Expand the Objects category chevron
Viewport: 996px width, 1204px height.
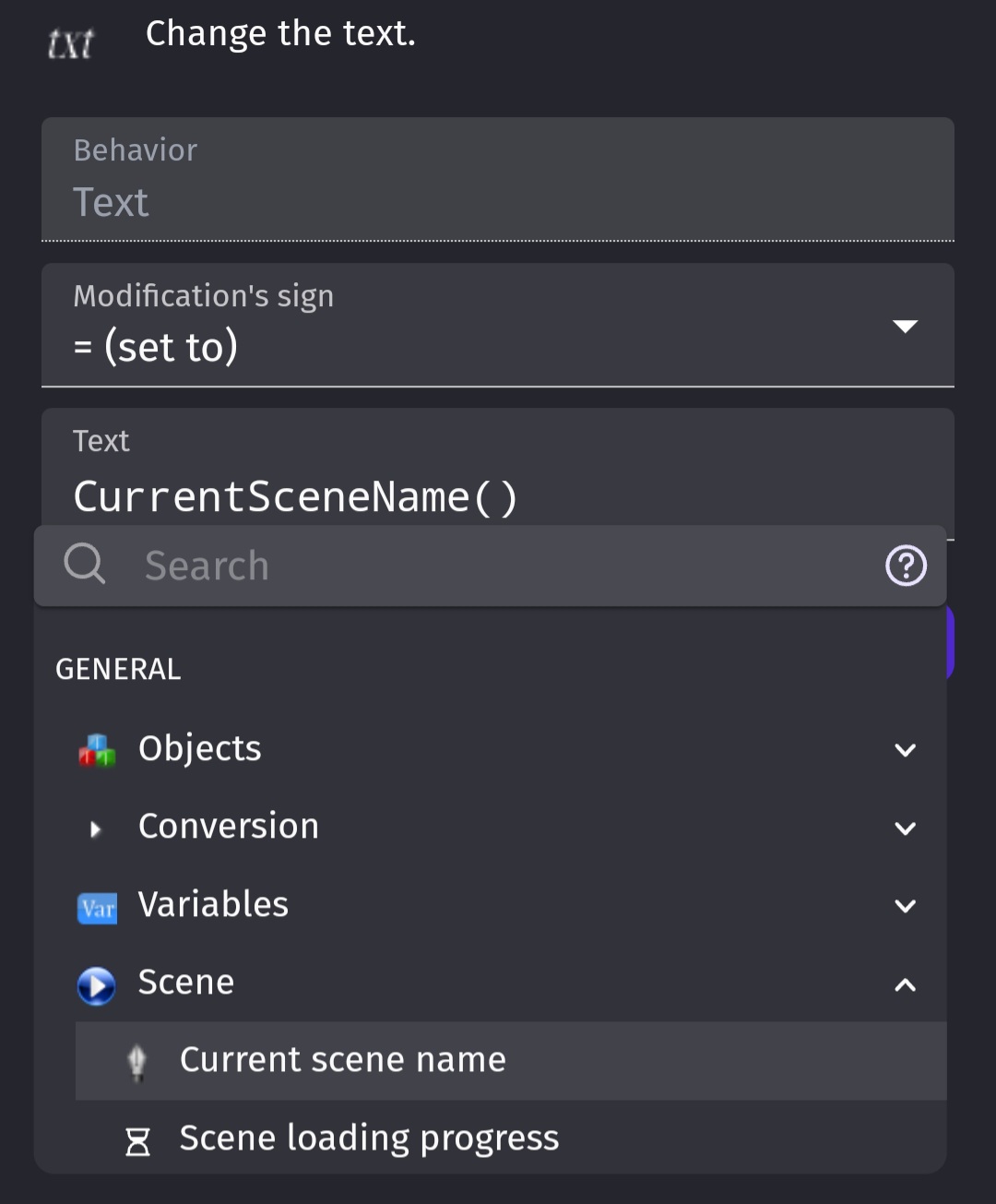click(x=906, y=750)
